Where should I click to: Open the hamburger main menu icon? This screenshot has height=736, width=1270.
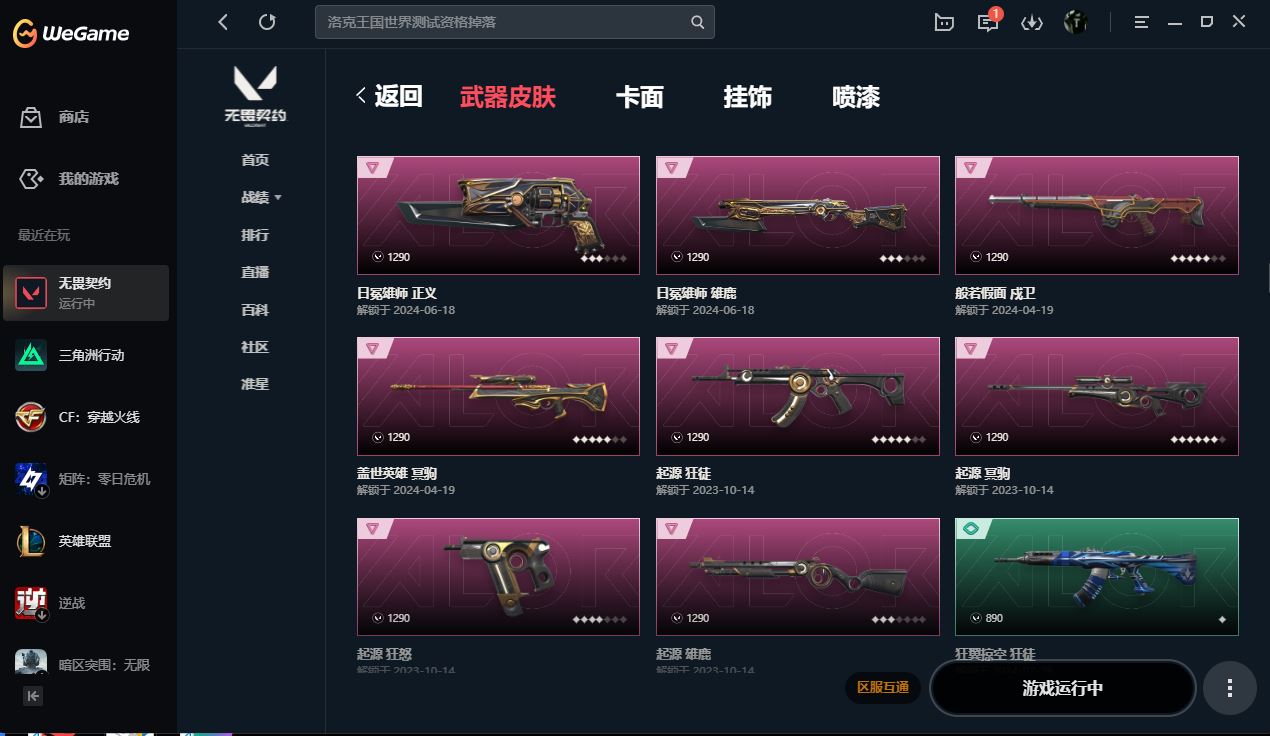point(1142,22)
